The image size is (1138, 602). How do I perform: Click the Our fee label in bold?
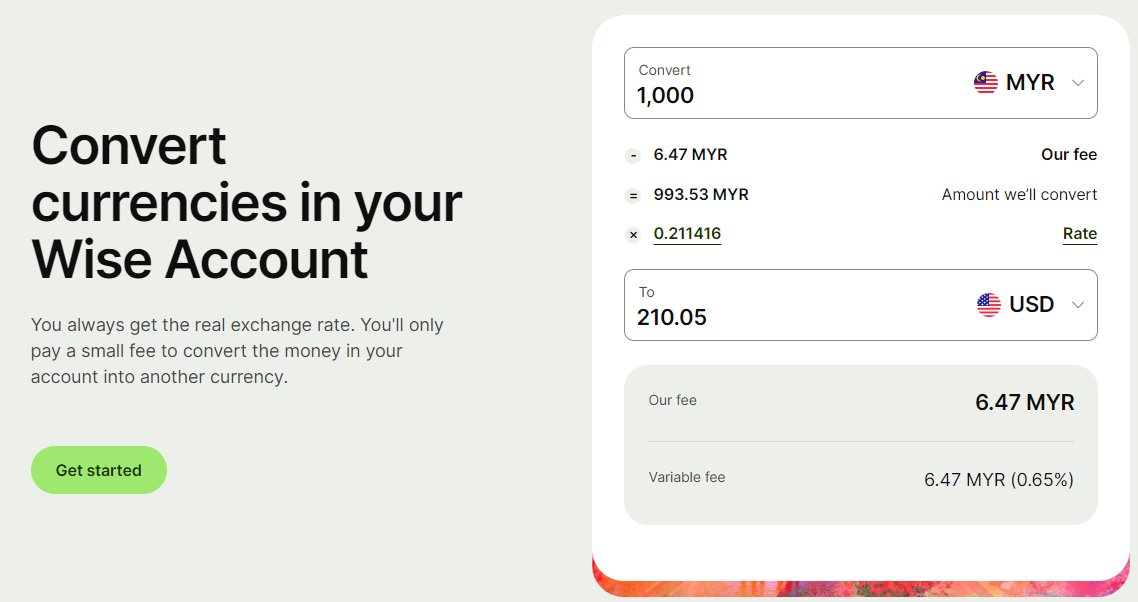coord(1069,155)
